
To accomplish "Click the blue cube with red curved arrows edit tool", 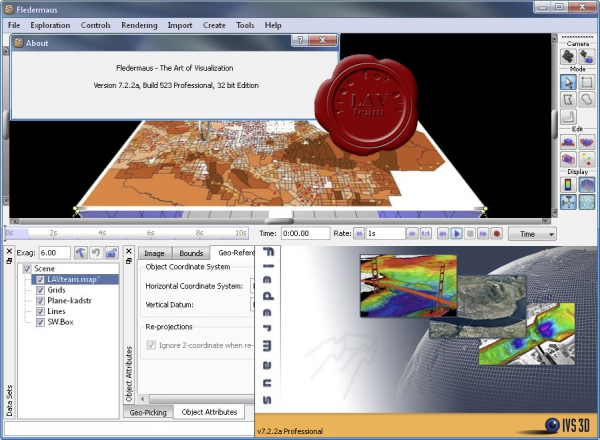I will tap(586, 142).
